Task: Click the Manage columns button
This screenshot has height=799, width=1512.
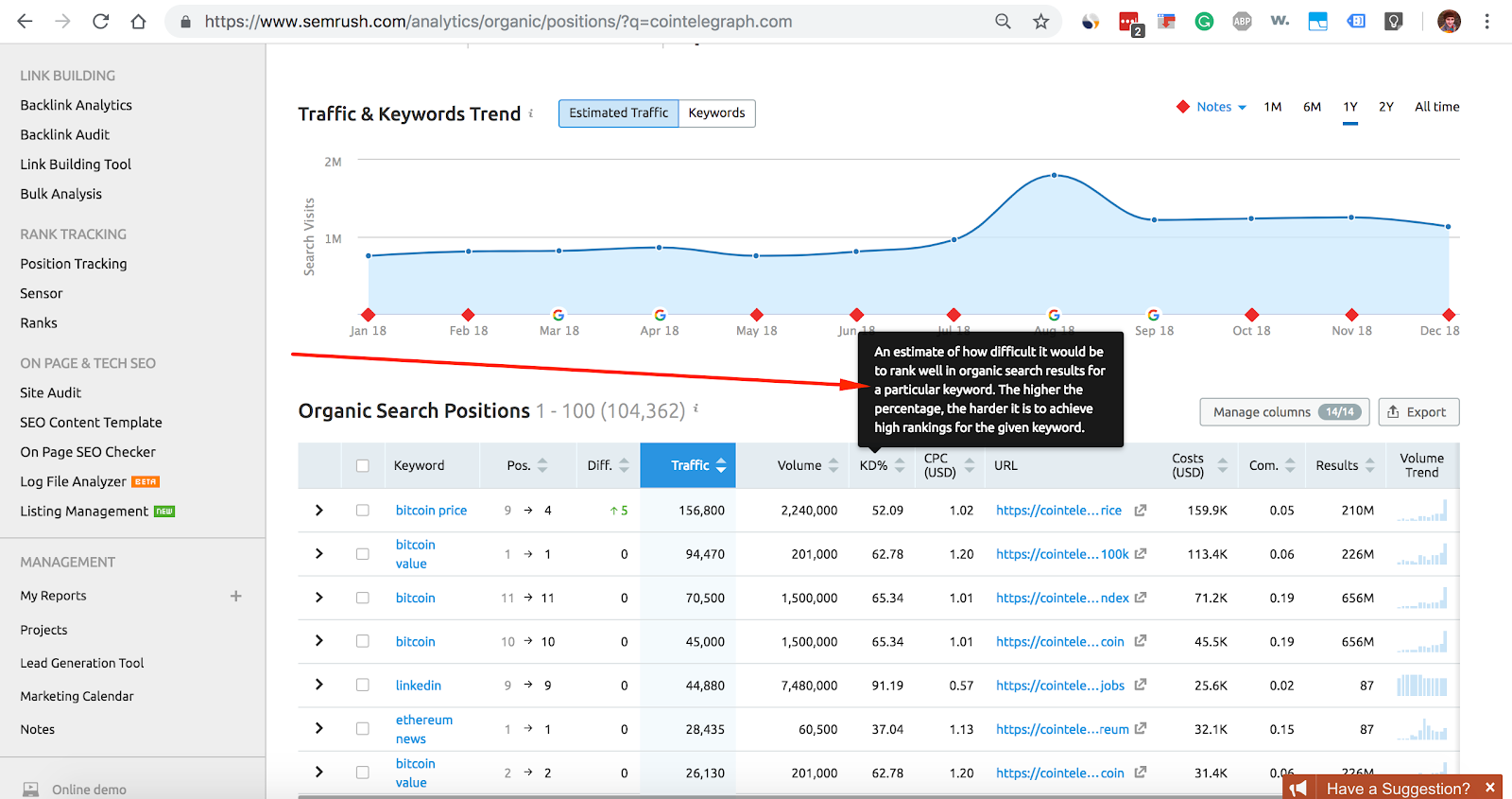Action: 1282,412
